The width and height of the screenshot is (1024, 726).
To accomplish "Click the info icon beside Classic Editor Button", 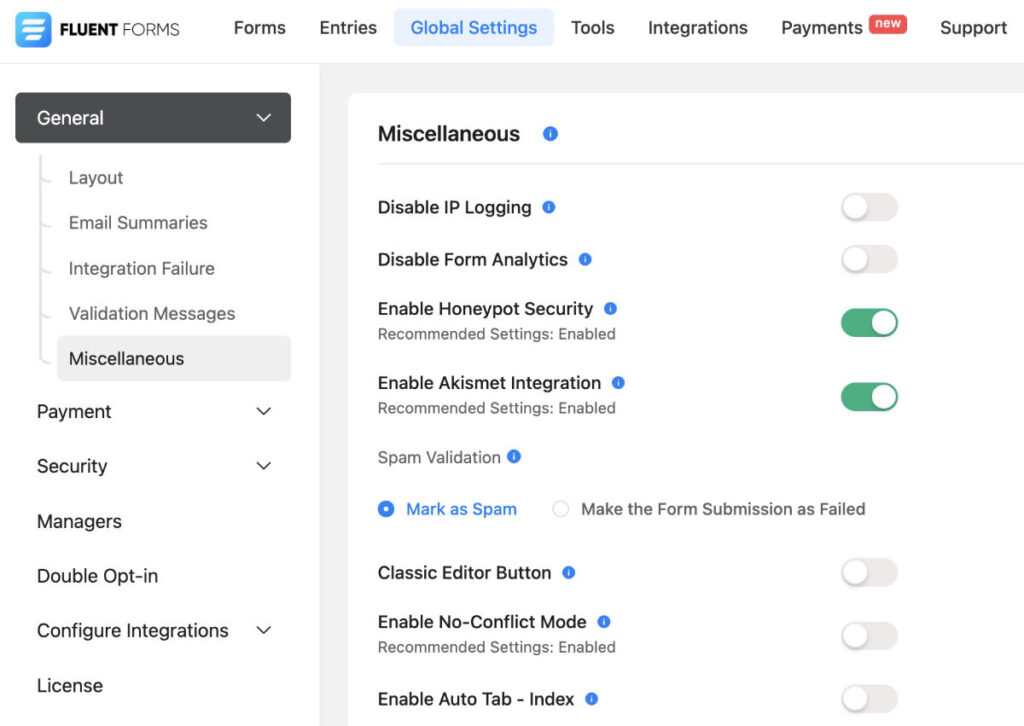I will [568, 571].
